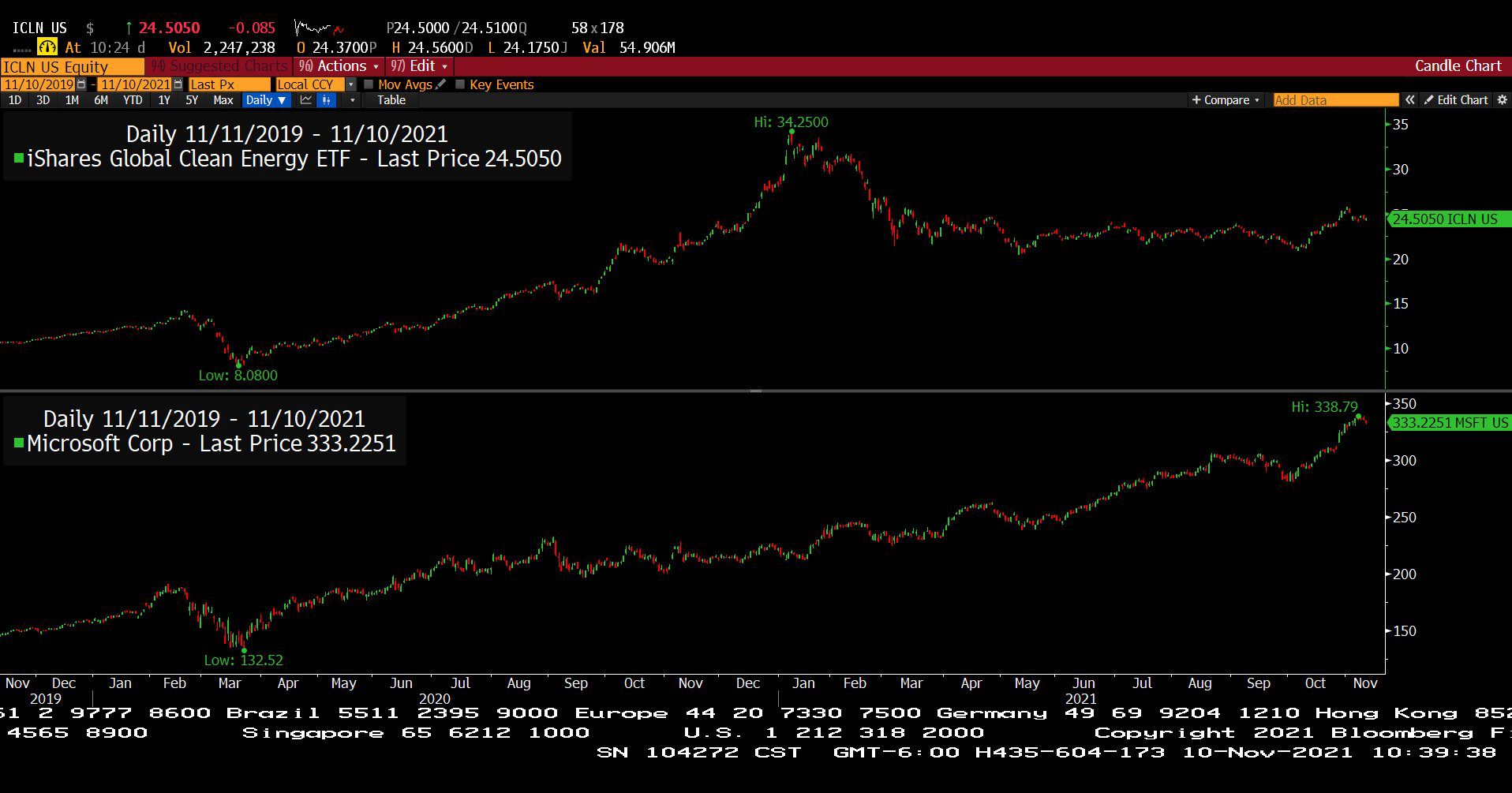This screenshot has height=793, width=1512.
Task: Expand the chart type options arrow
Action: [x=352, y=100]
